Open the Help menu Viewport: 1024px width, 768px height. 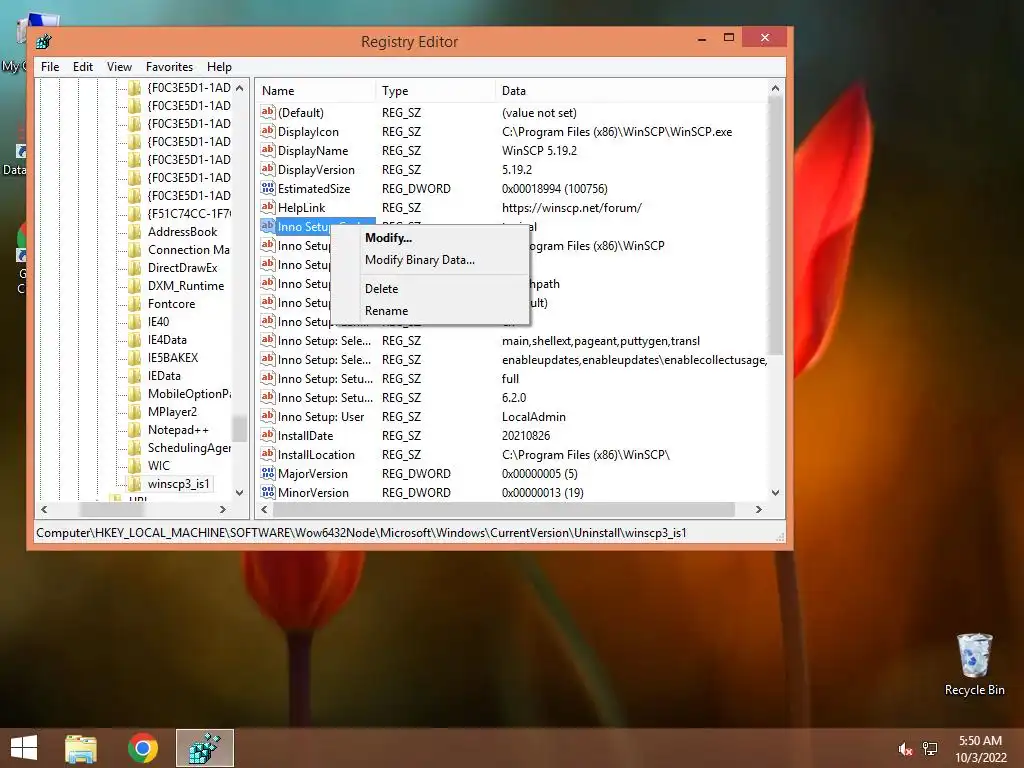pos(219,67)
